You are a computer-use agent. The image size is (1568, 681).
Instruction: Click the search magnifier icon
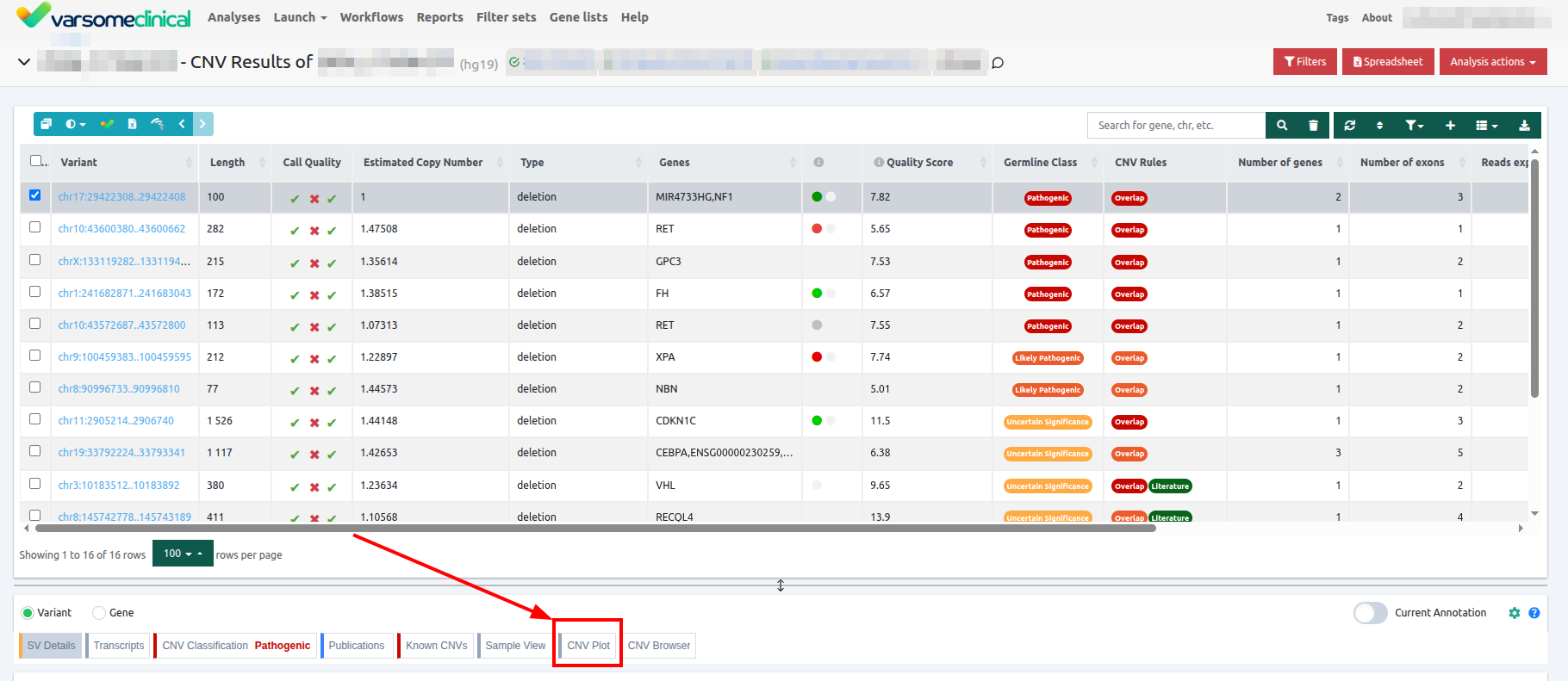coord(1281,126)
